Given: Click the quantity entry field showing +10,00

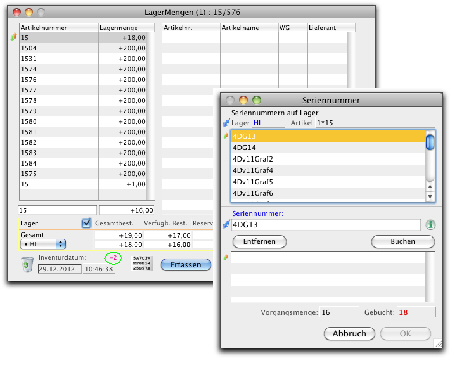Looking at the screenshot, I should 127,210.
